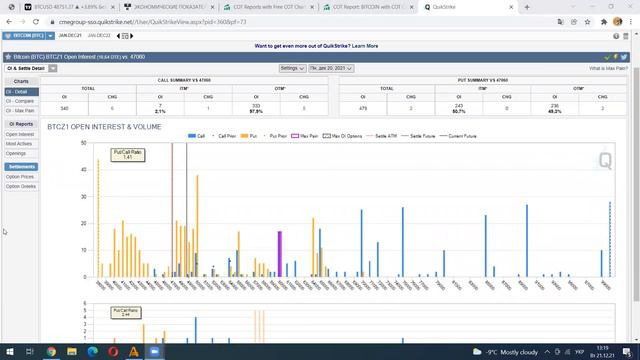
Task: Switch to the first COT Reports tab
Action: coord(269,7)
